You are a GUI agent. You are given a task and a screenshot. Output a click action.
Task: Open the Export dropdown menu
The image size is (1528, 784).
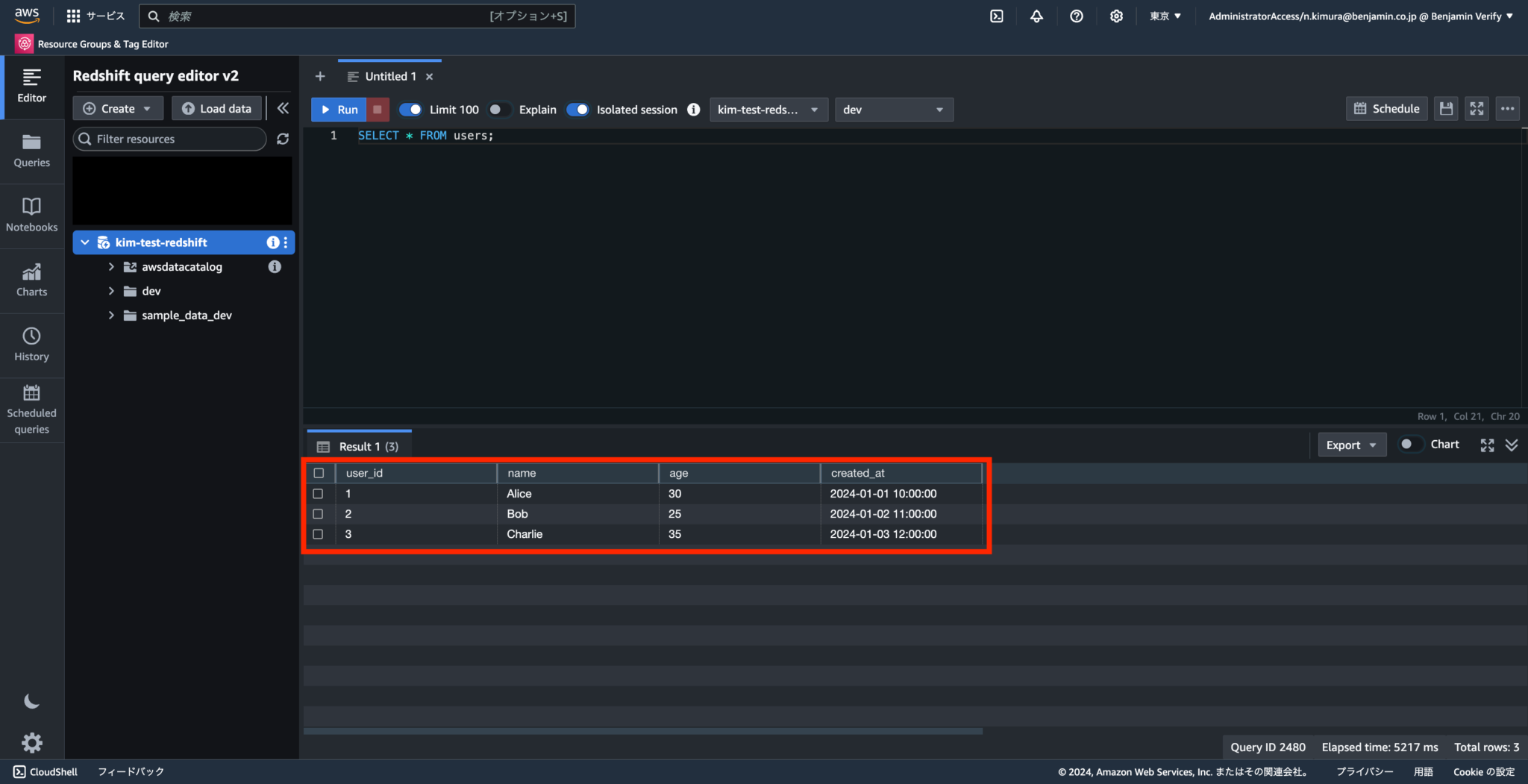tap(1351, 445)
